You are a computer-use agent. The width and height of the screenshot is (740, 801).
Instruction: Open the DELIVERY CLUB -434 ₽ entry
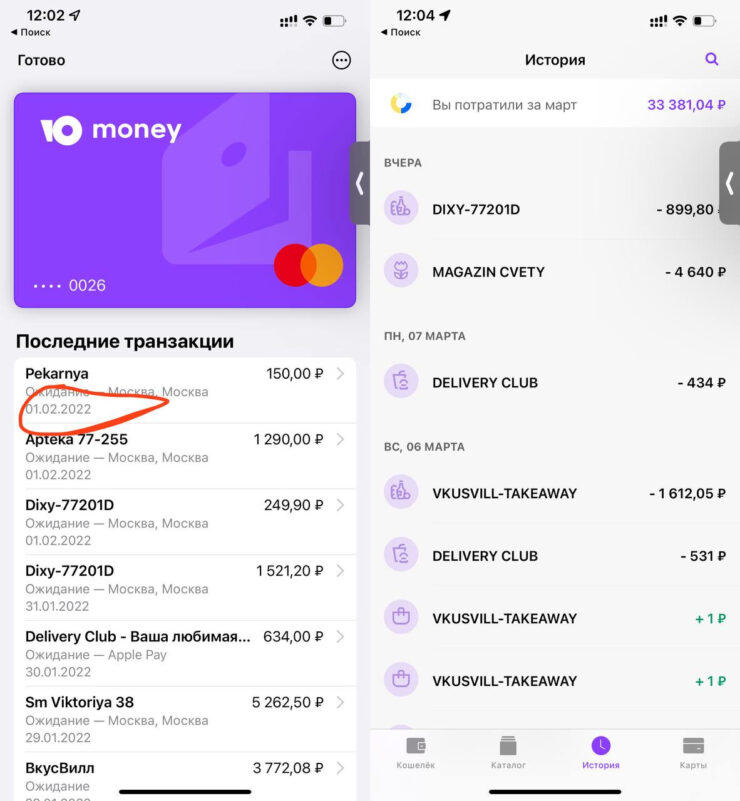click(555, 382)
